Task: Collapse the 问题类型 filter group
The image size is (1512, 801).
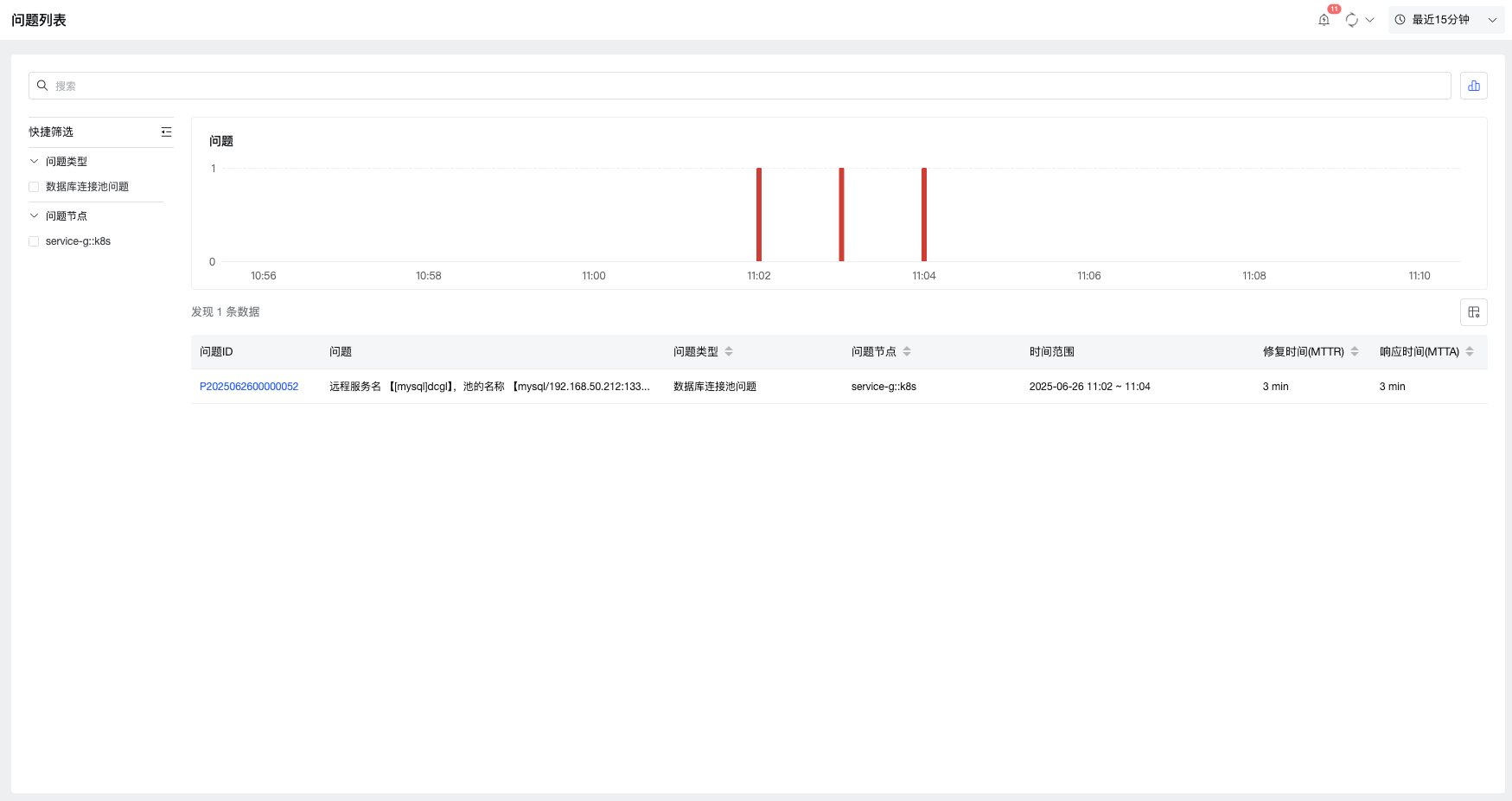Action: [x=35, y=162]
